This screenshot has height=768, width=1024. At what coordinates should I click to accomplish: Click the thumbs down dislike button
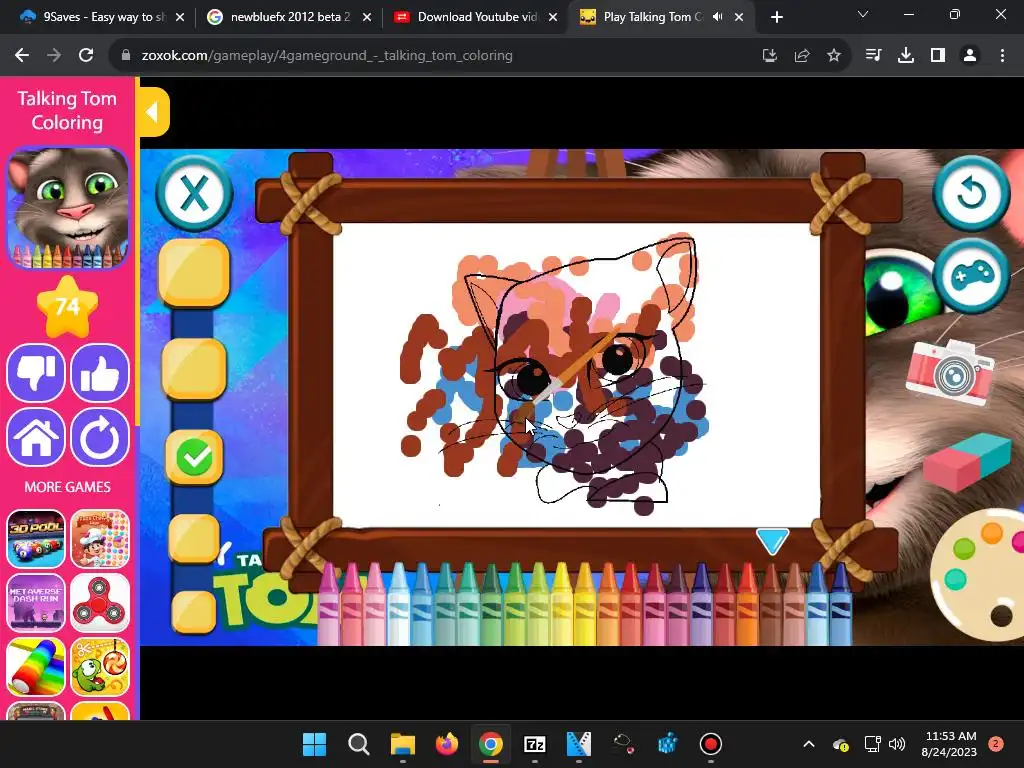[36, 373]
